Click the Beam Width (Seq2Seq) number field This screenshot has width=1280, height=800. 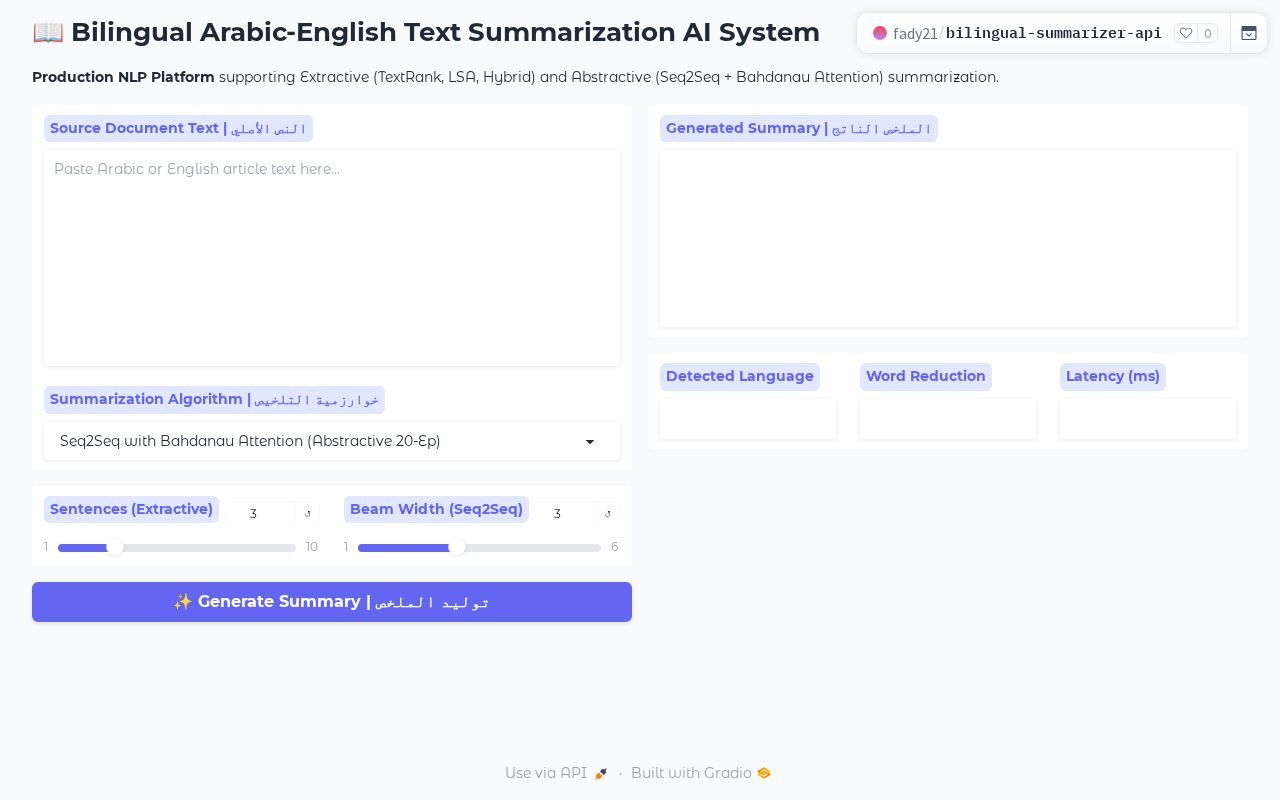(564, 513)
